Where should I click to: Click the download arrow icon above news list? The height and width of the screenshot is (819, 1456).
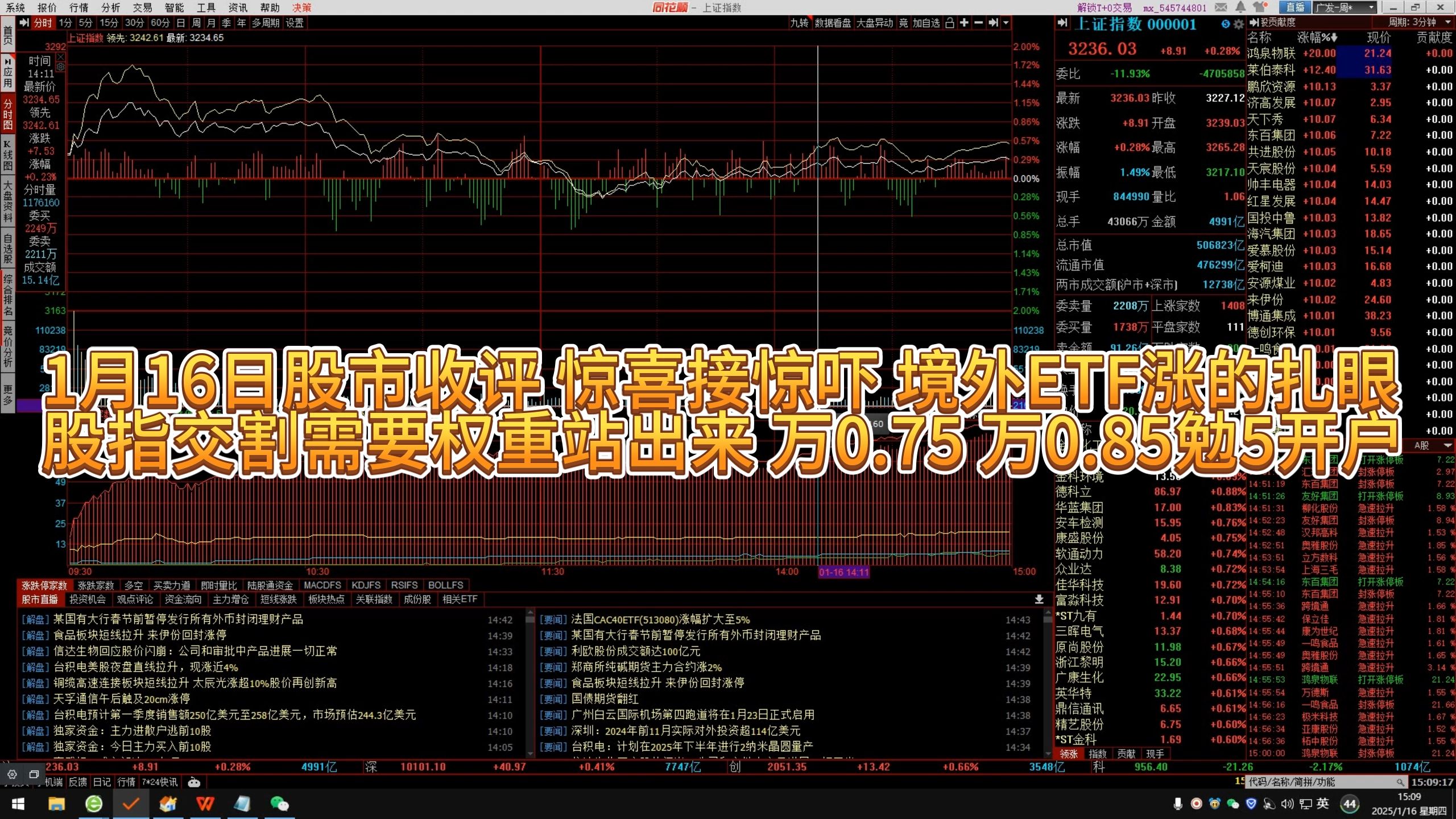[x=1039, y=599]
